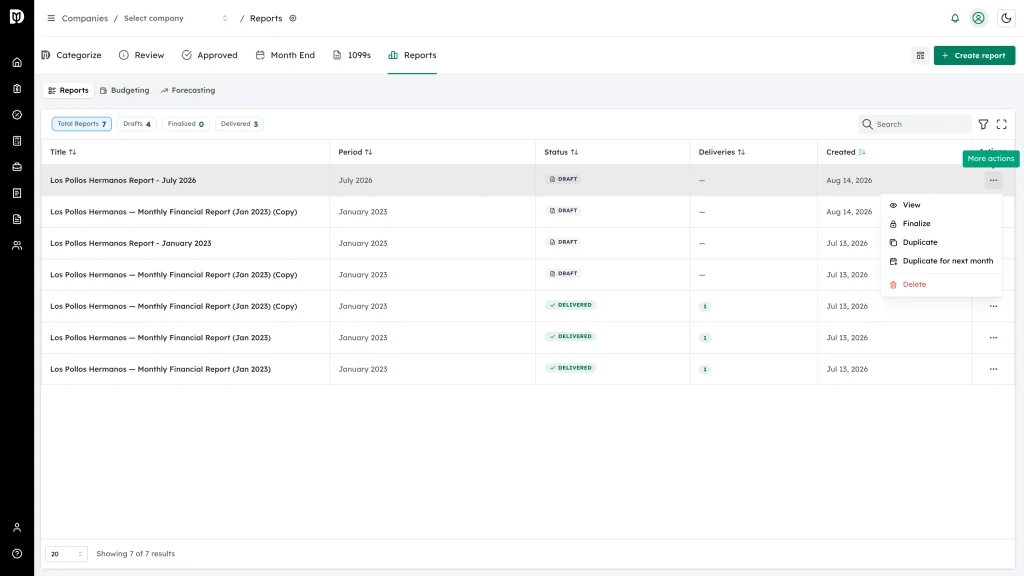
Task: Click 'Showing 7 of 7 results' text
Action: tap(136, 554)
